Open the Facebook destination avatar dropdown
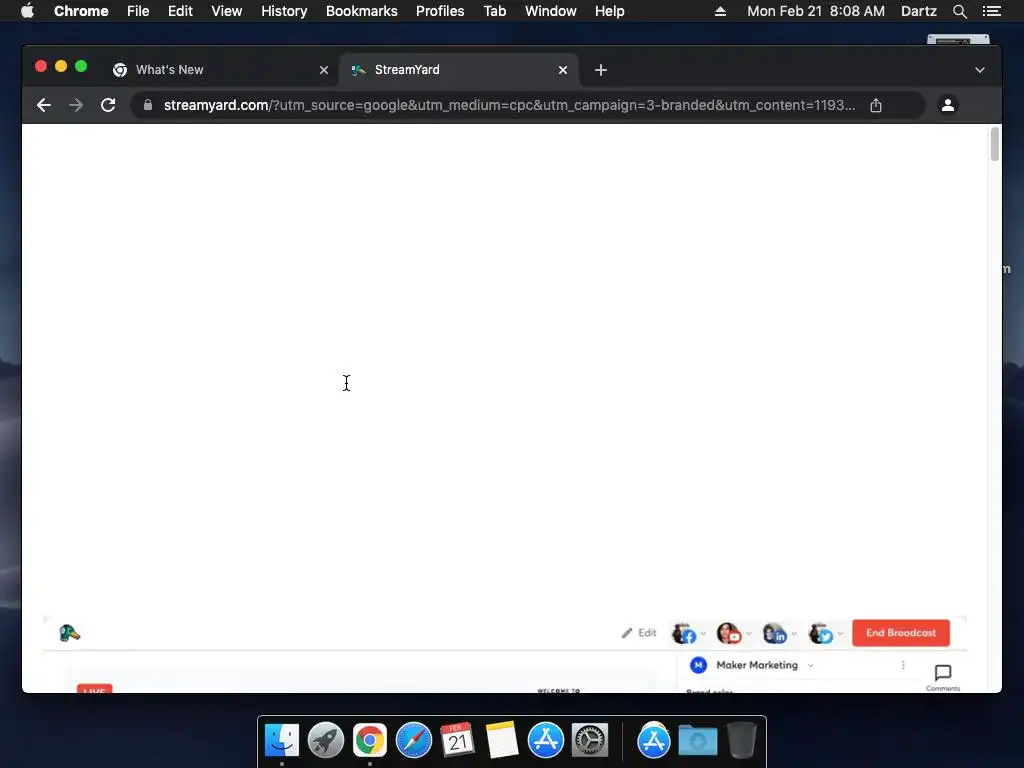Viewport: 1024px width, 768px height. tap(688, 633)
